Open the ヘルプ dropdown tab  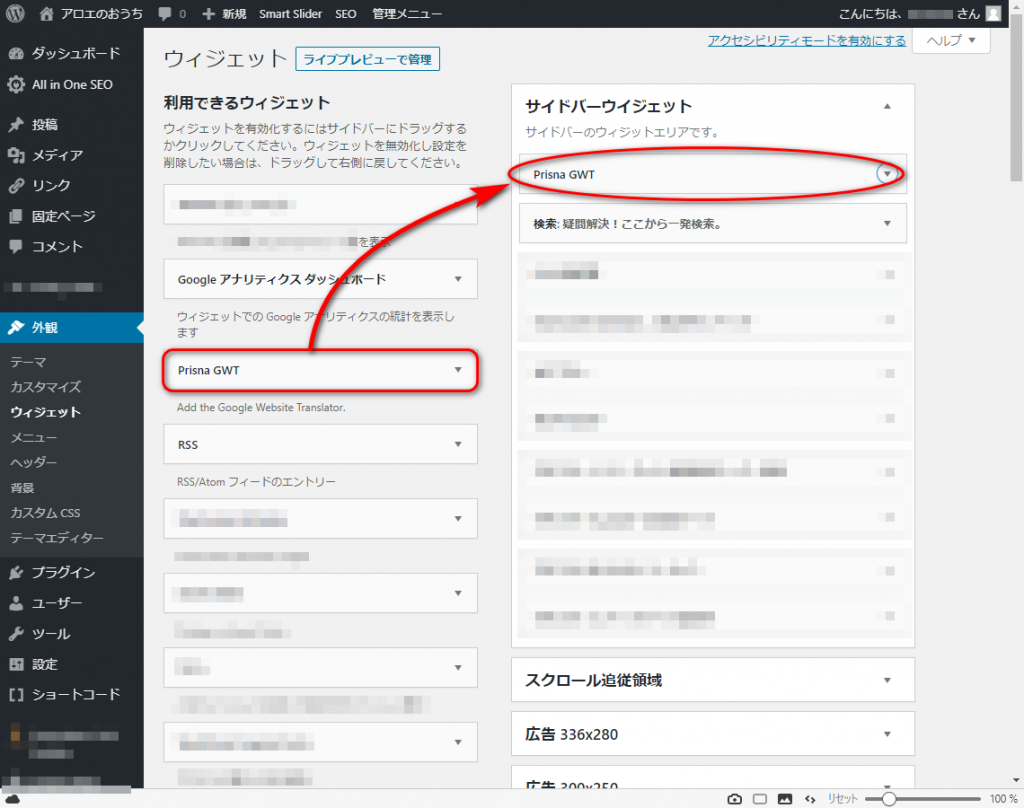[950, 41]
